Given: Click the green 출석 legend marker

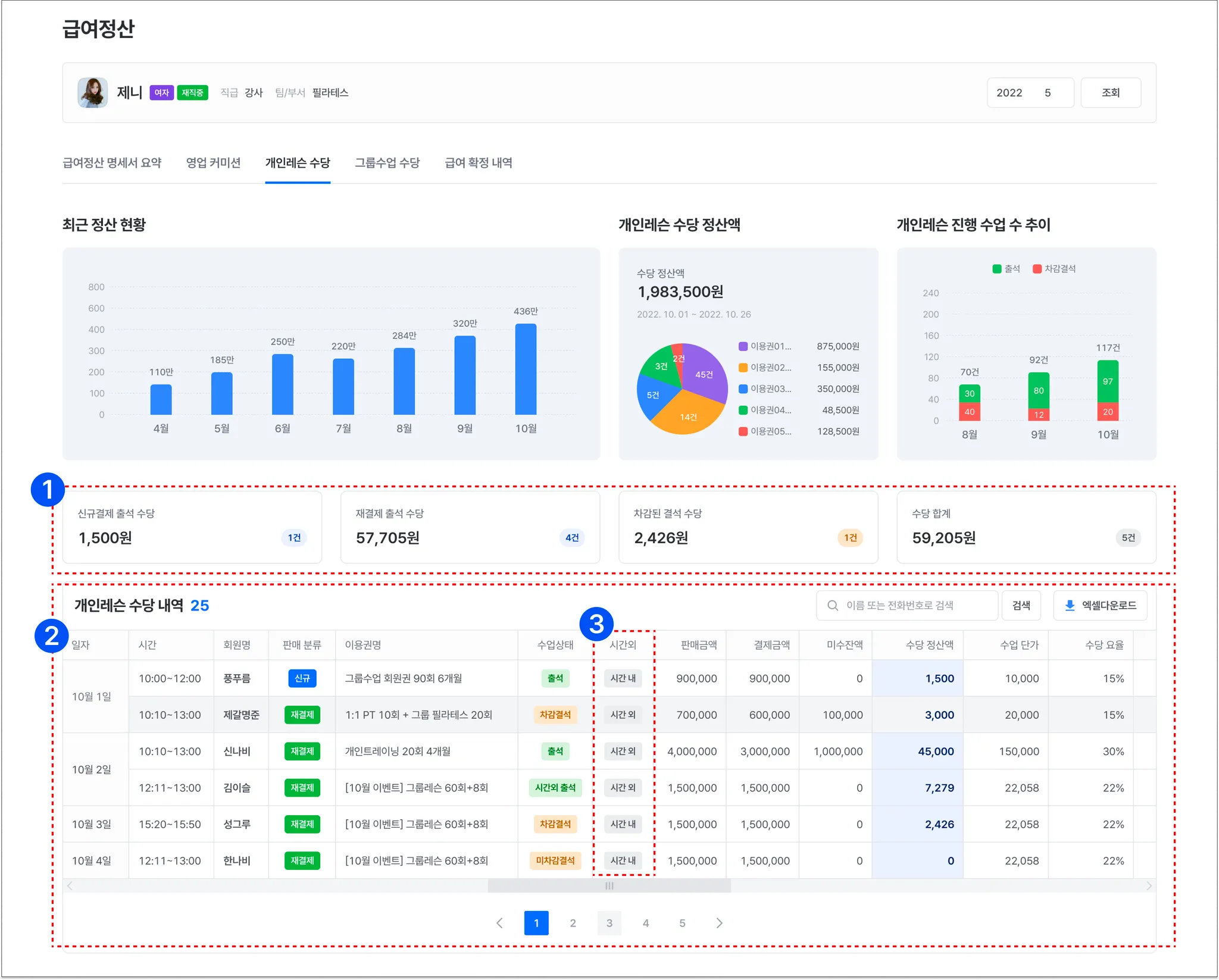Looking at the screenshot, I should [x=997, y=269].
